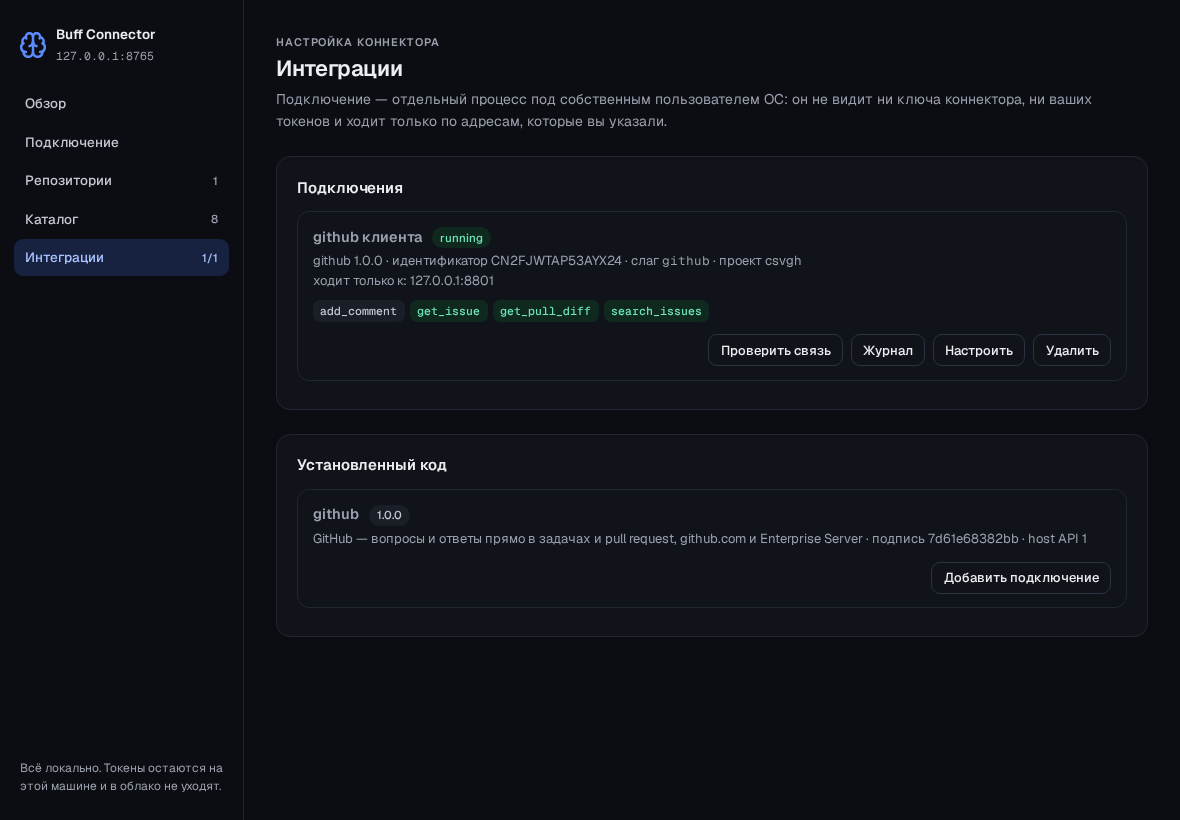Click the 1.0.0 version badge
This screenshot has width=1180, height=820.
[389, 515]
